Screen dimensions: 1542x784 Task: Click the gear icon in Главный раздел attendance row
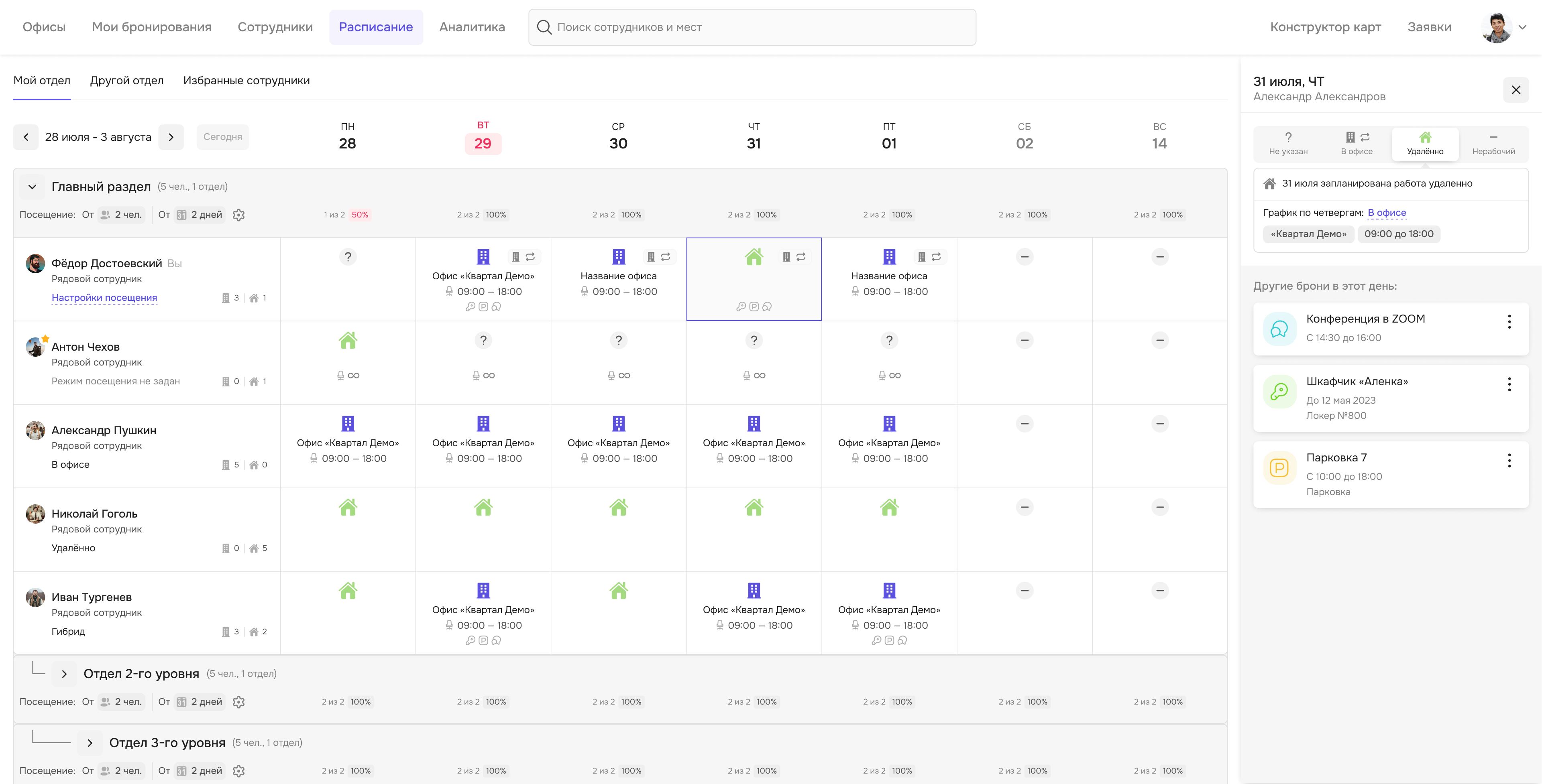[239, 215]
